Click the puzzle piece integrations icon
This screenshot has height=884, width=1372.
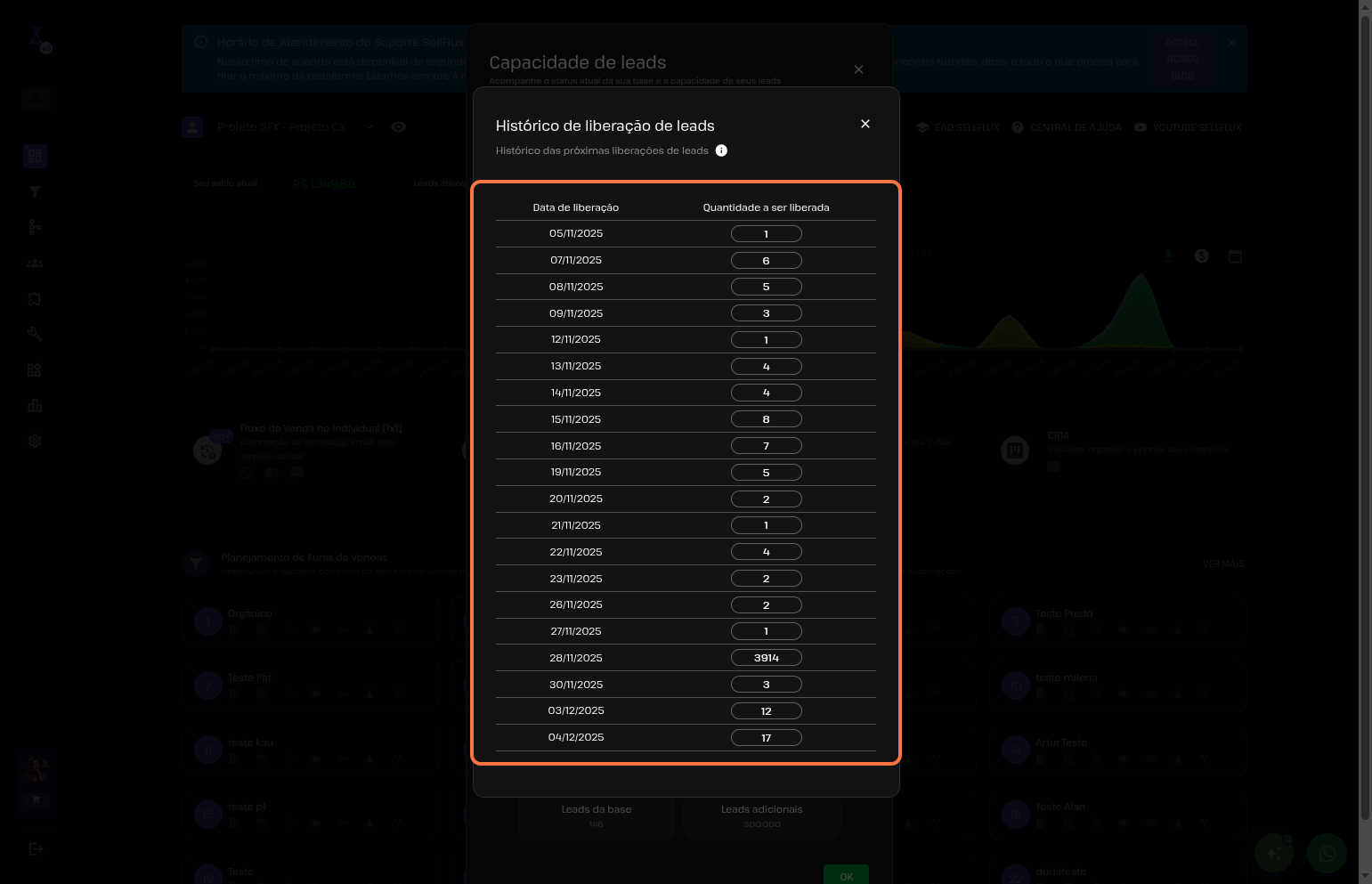35,299
